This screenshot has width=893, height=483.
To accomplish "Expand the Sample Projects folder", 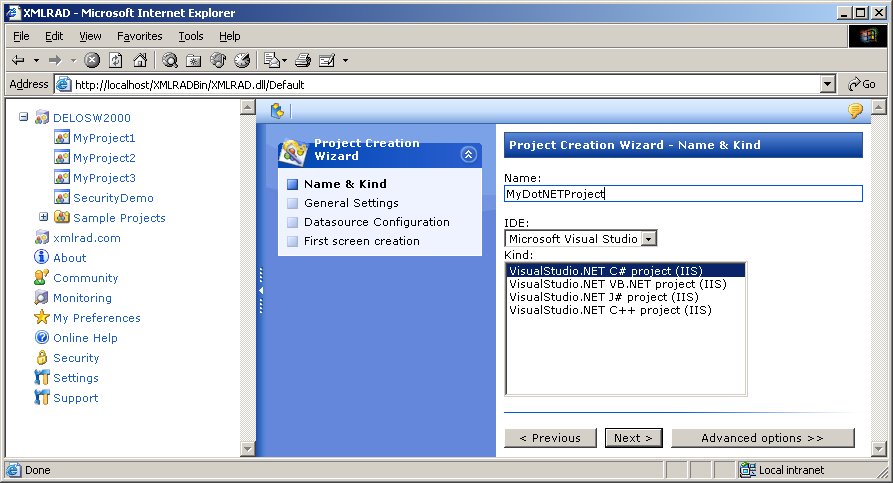I will coord(43,217).
